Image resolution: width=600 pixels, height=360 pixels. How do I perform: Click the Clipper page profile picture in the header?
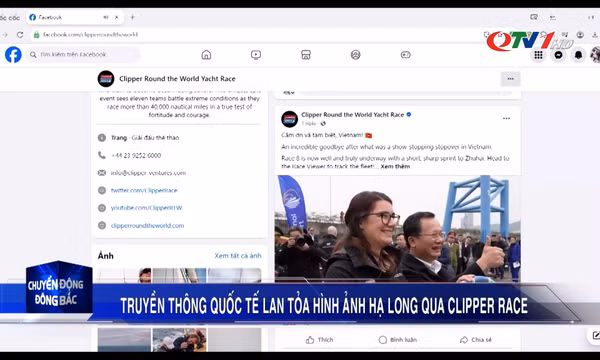pos(106,79)
